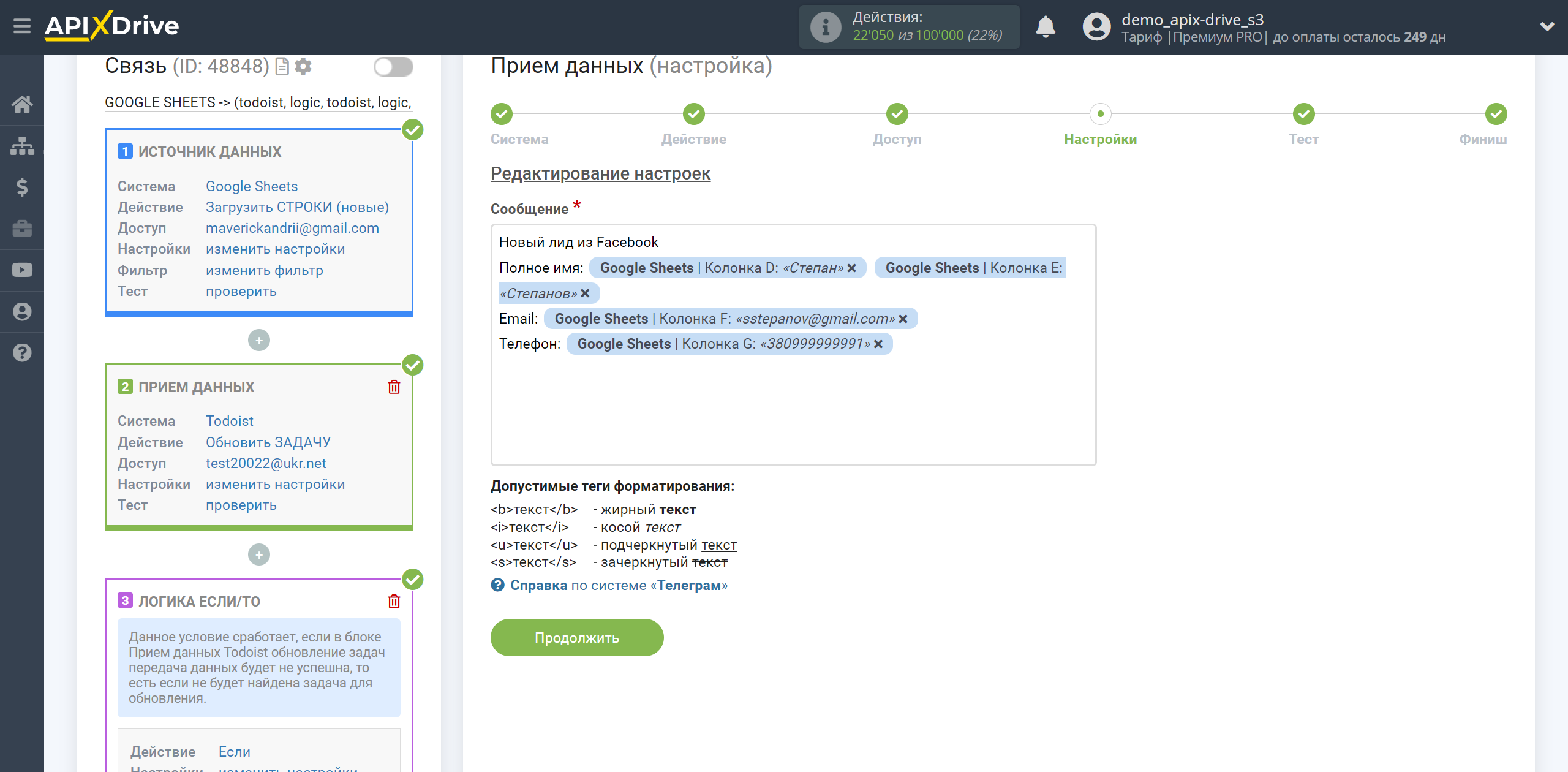Go to the Действие step
Viewport: 1568px width, 772px height.
coord(694,113)
